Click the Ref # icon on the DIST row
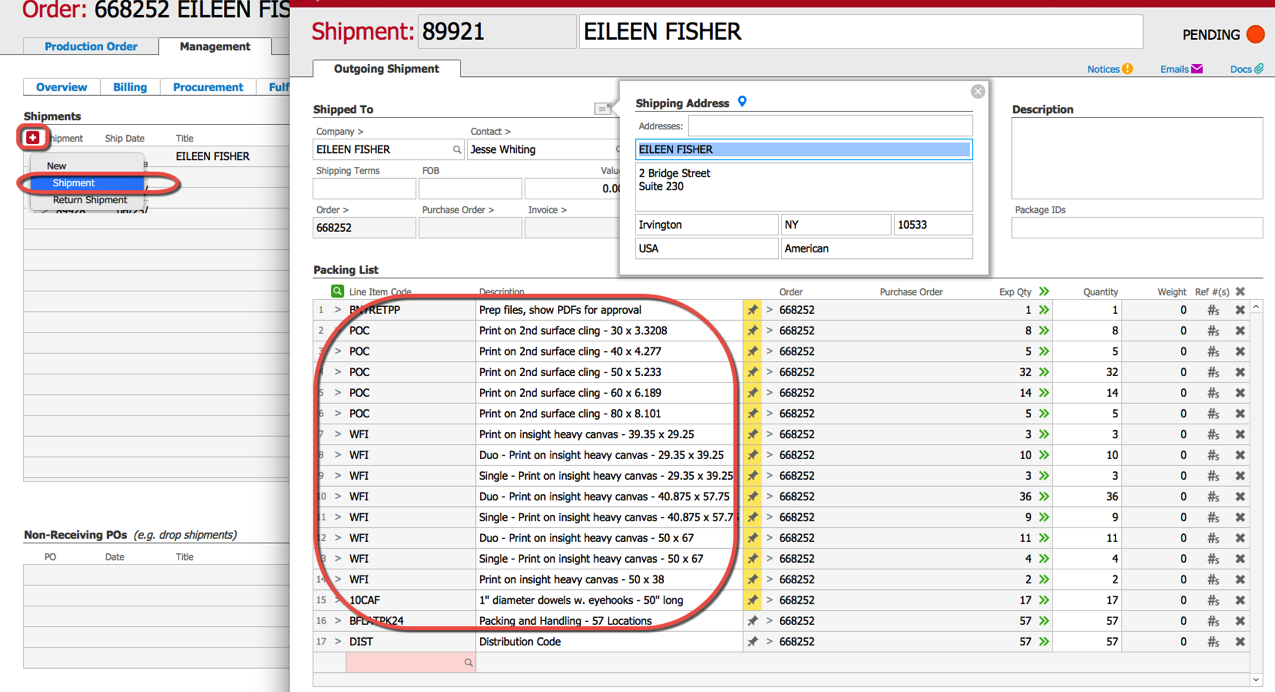Screen dimensions: 1275x692 click(1213, 642)
